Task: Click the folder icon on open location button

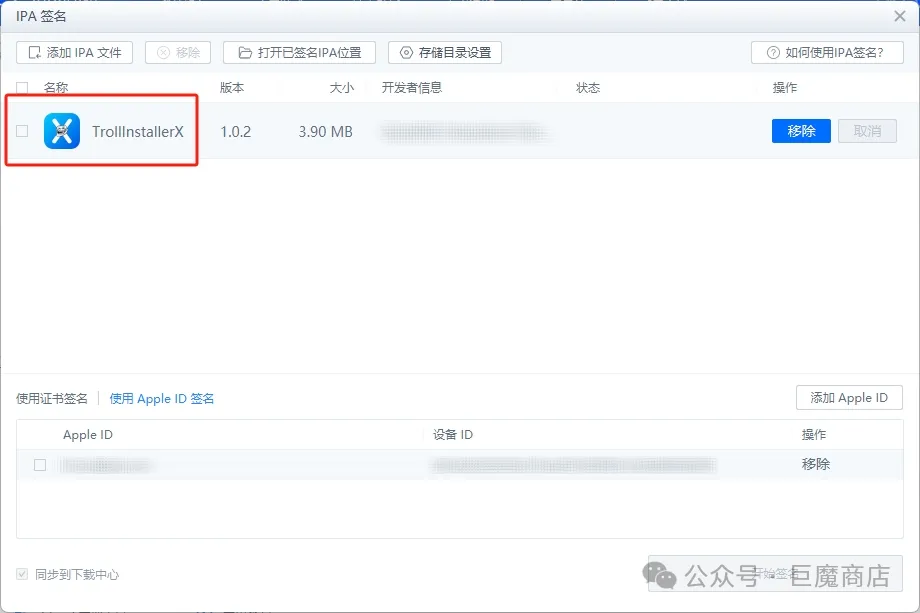Action: [x=245, y=53]
